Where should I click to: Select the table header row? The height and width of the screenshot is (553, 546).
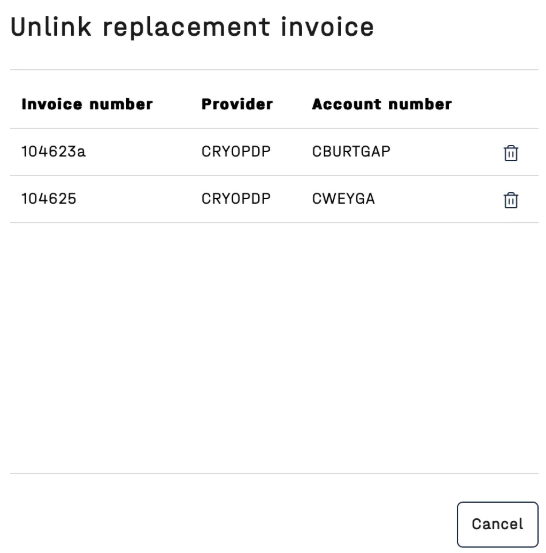coord(274,104)
